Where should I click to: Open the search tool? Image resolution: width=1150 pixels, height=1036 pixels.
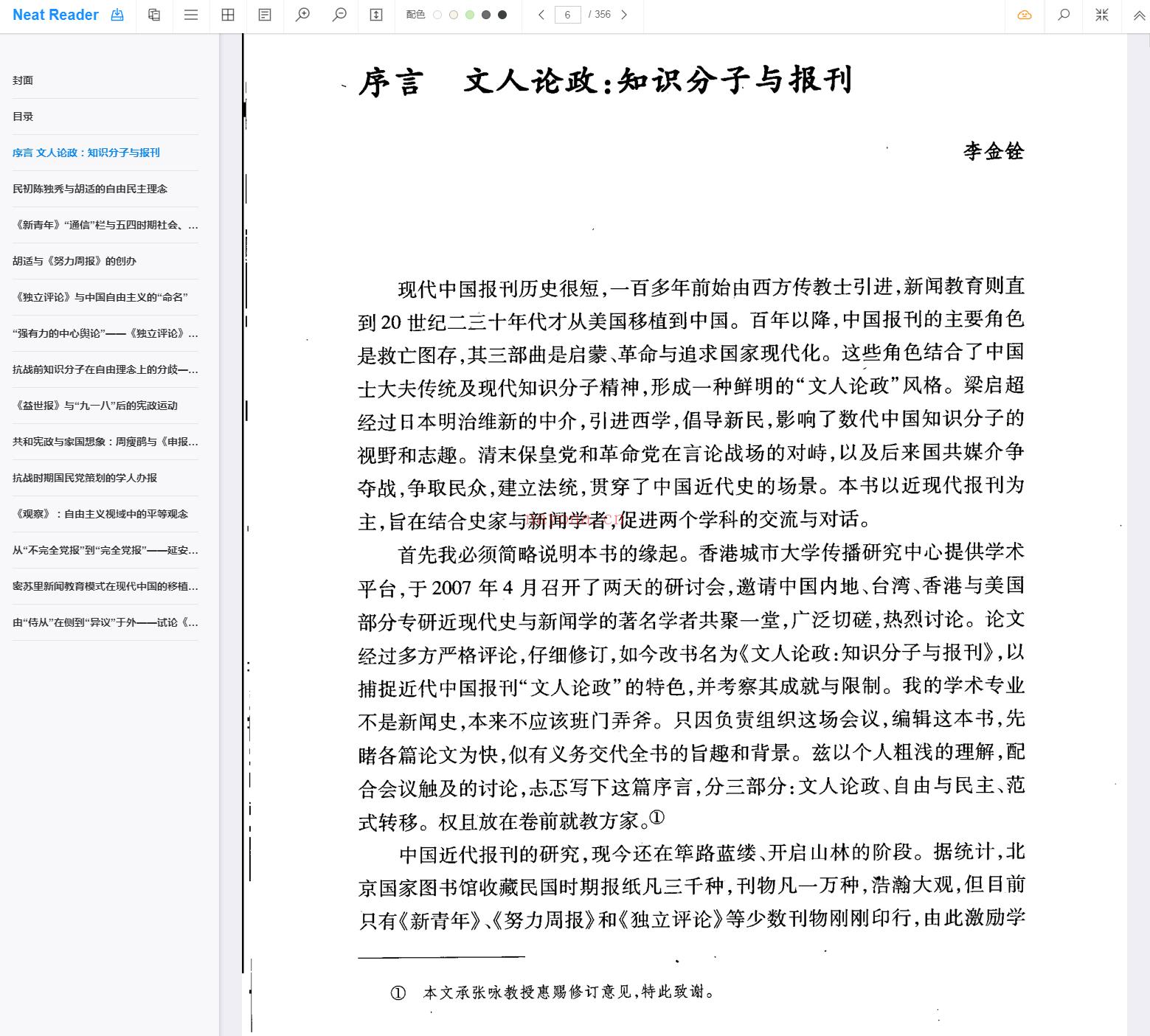pyautogui.click(x=1064, y=15)
